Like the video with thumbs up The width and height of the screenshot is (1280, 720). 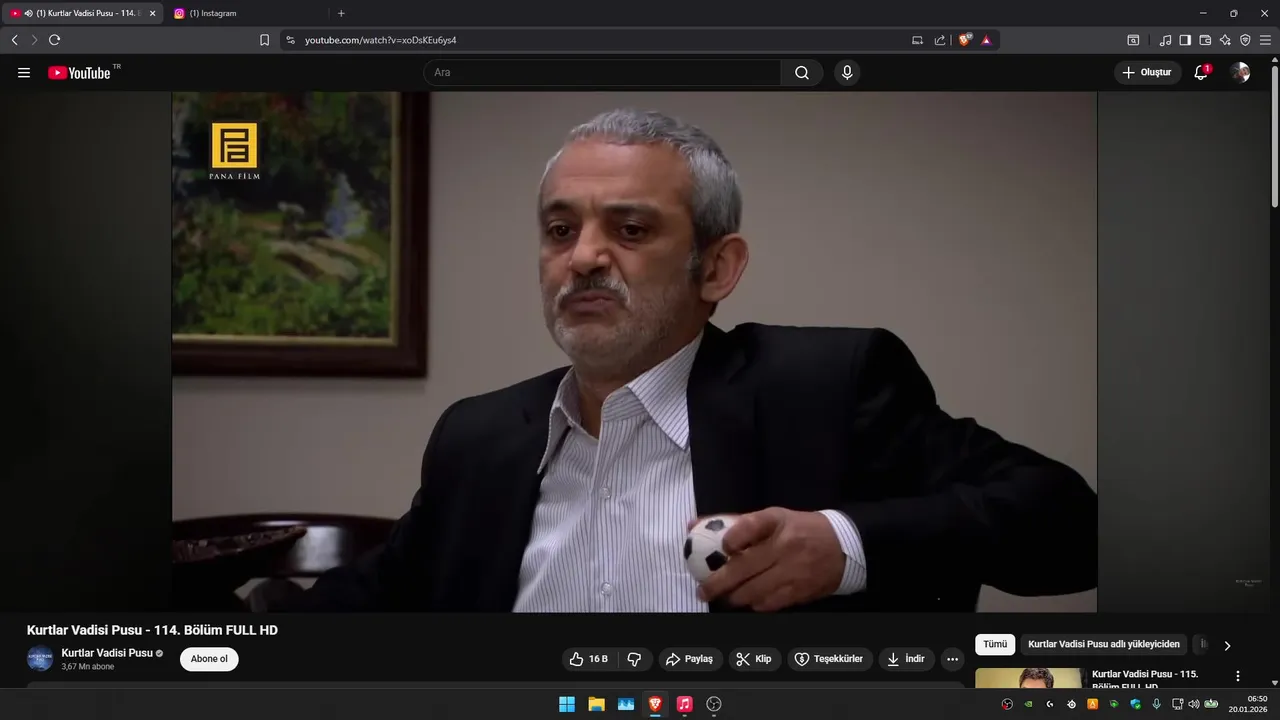tap(589, 659)
